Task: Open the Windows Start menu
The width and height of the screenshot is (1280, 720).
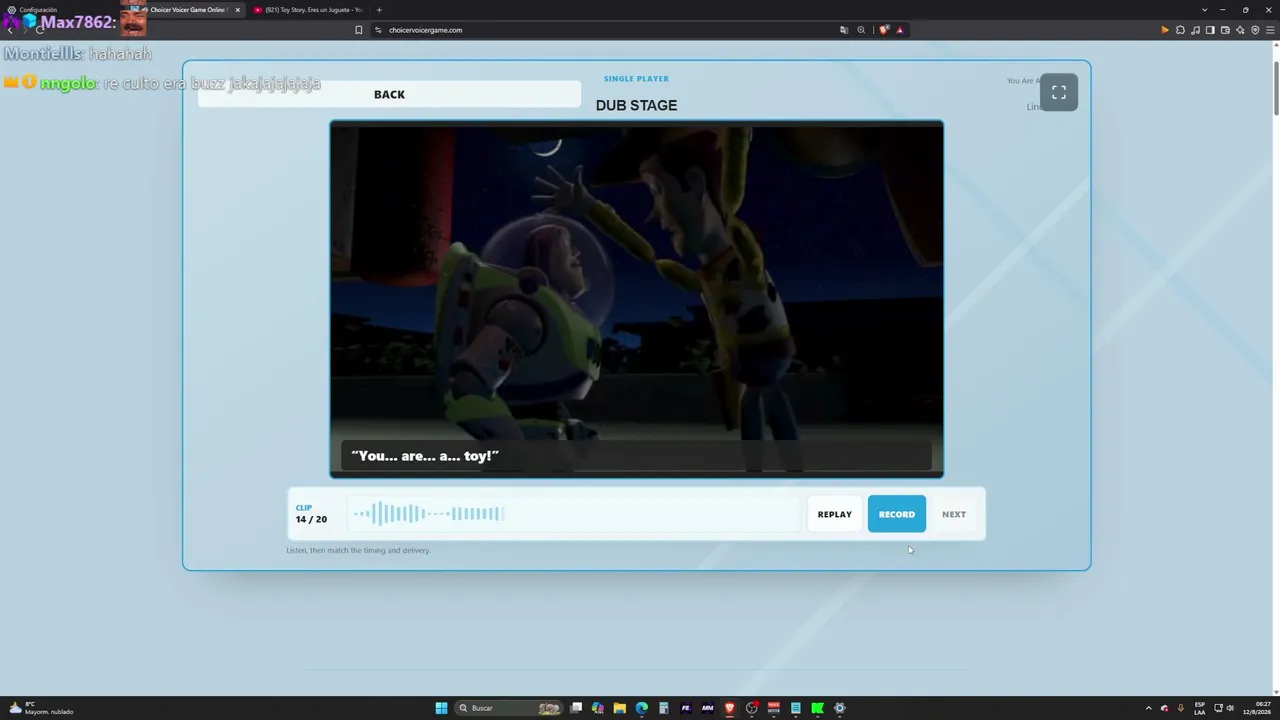Action: coord(441,708)
